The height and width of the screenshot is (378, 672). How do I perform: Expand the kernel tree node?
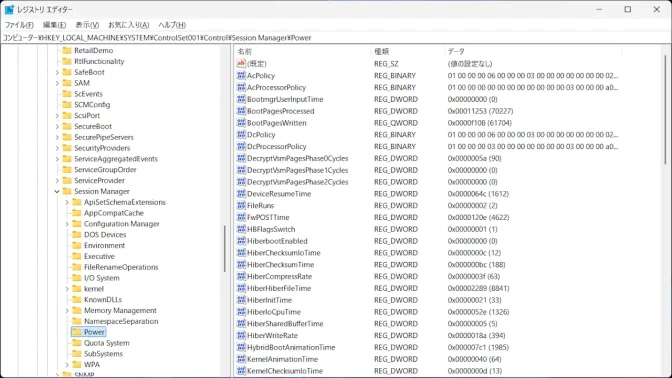click(67, 289)
